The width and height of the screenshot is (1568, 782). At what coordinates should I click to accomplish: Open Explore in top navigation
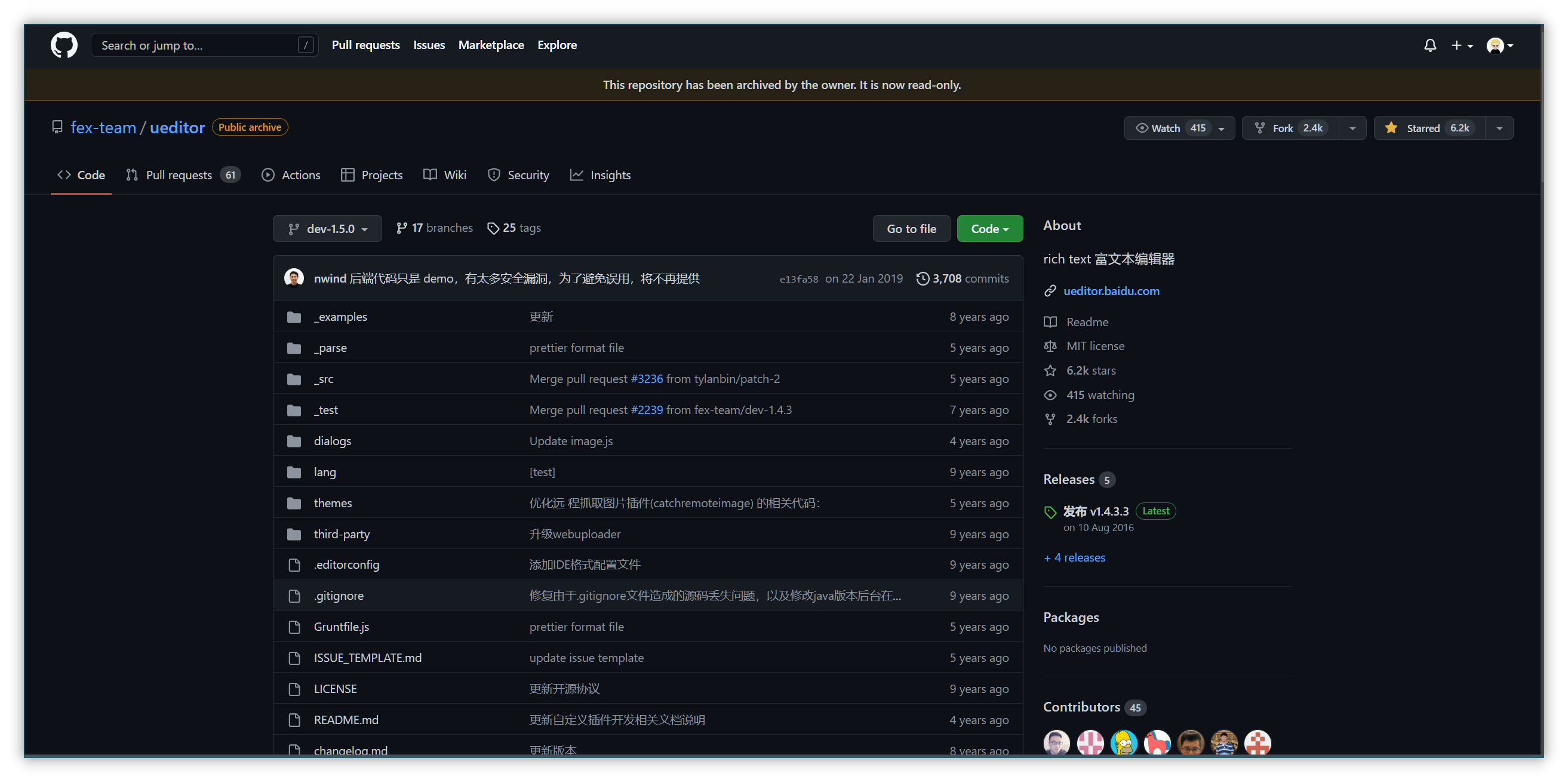pos(557,45)
